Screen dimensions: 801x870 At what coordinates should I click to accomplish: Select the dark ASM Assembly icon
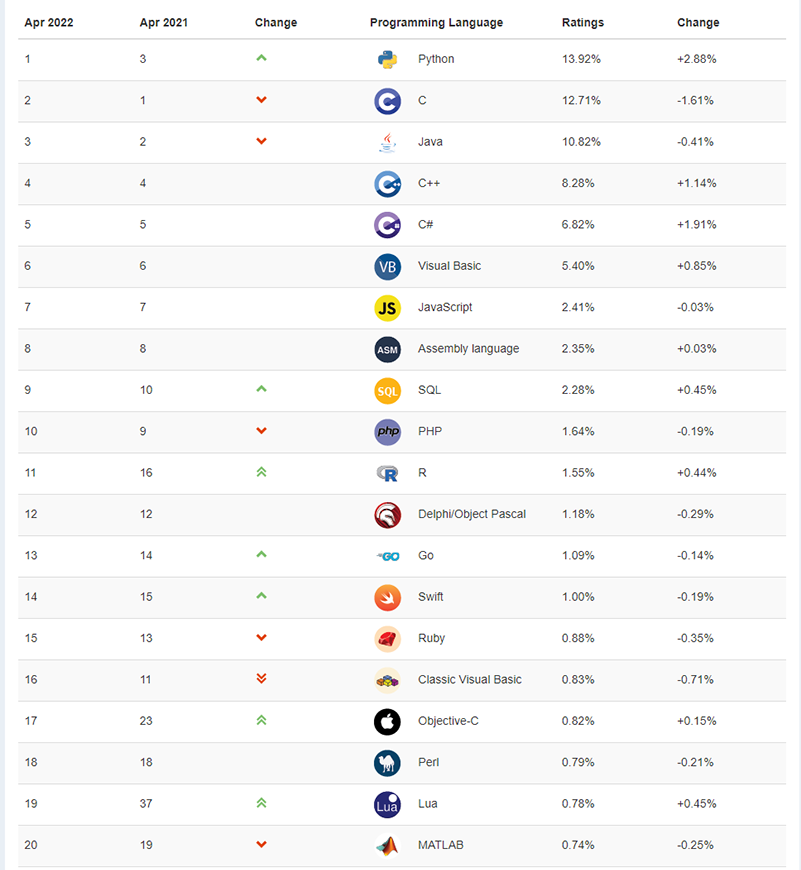(387, 350)
